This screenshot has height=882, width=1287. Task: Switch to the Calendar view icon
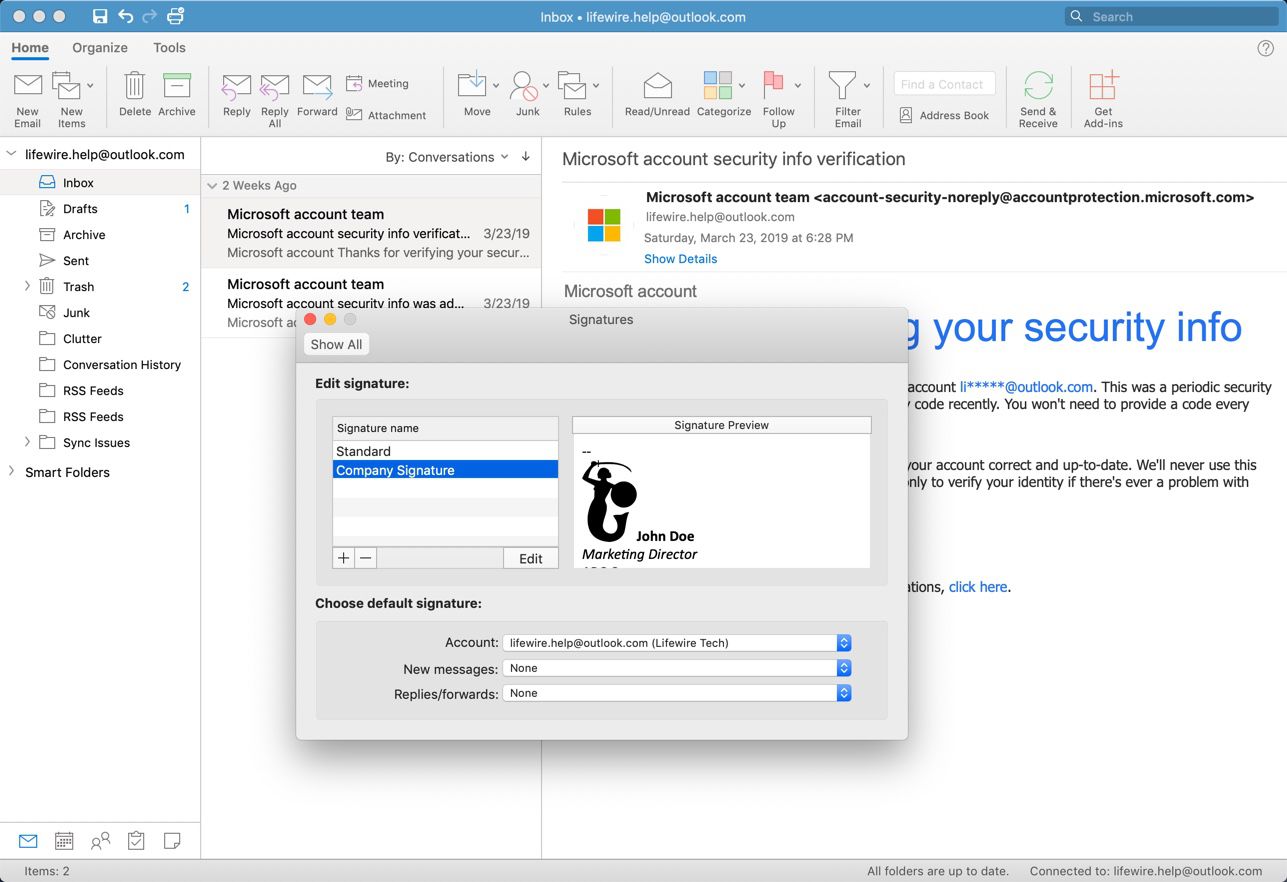(64, 841)
